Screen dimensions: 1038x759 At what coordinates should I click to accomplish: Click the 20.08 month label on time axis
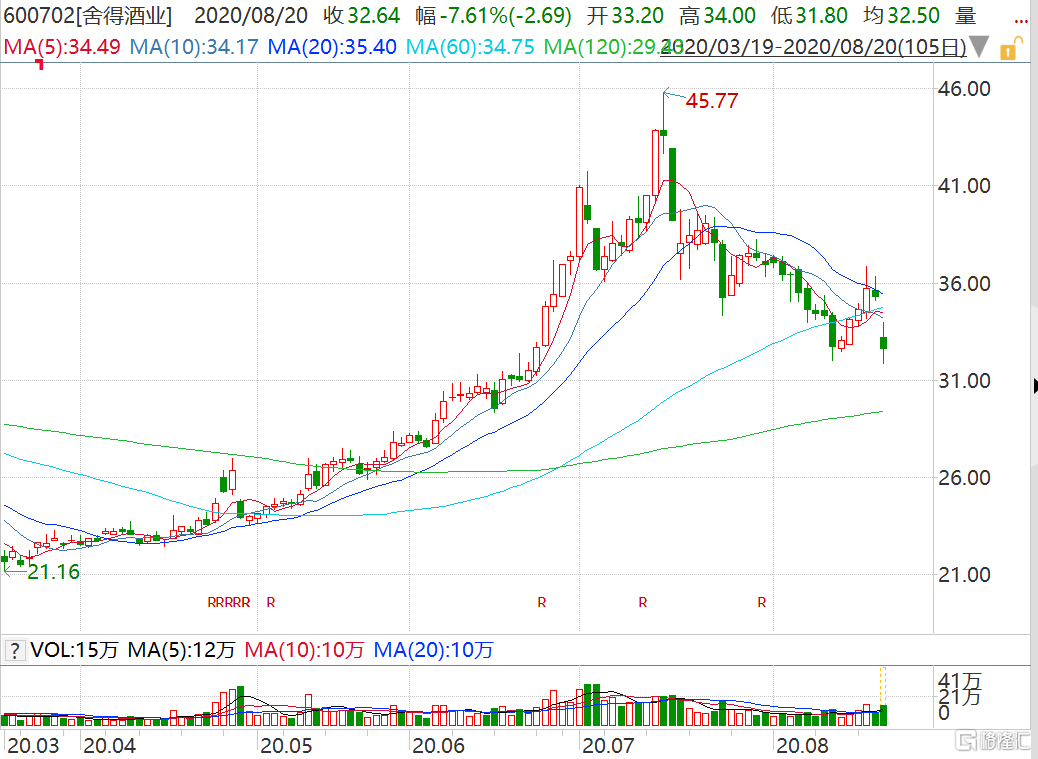click(x=802, y=746)
